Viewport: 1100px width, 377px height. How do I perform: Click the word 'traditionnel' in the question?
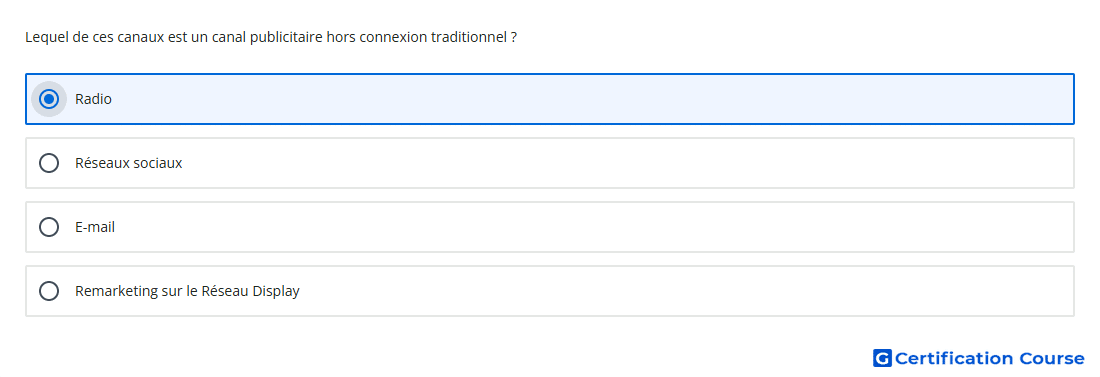point(468,37)
